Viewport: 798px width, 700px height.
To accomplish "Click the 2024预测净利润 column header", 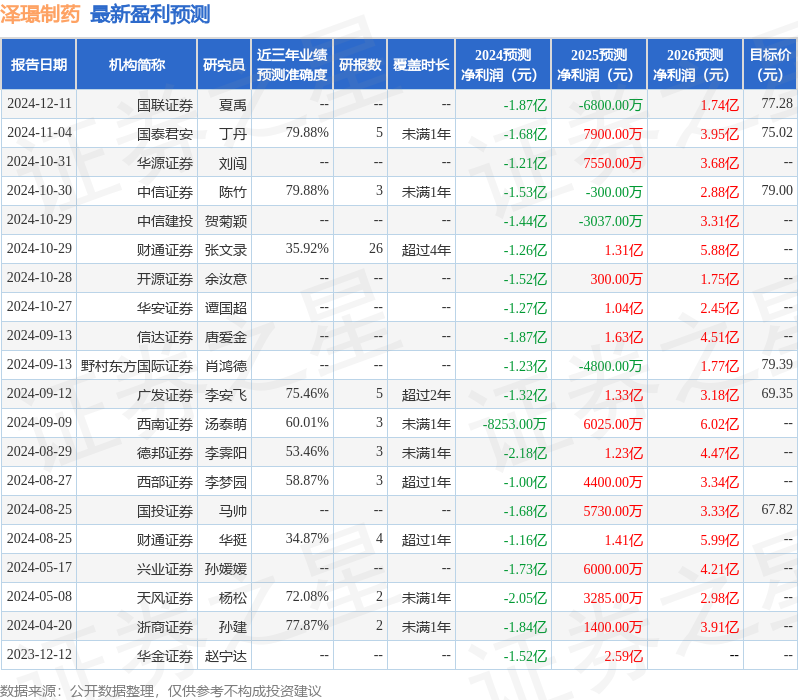I will tap(502, 65).
